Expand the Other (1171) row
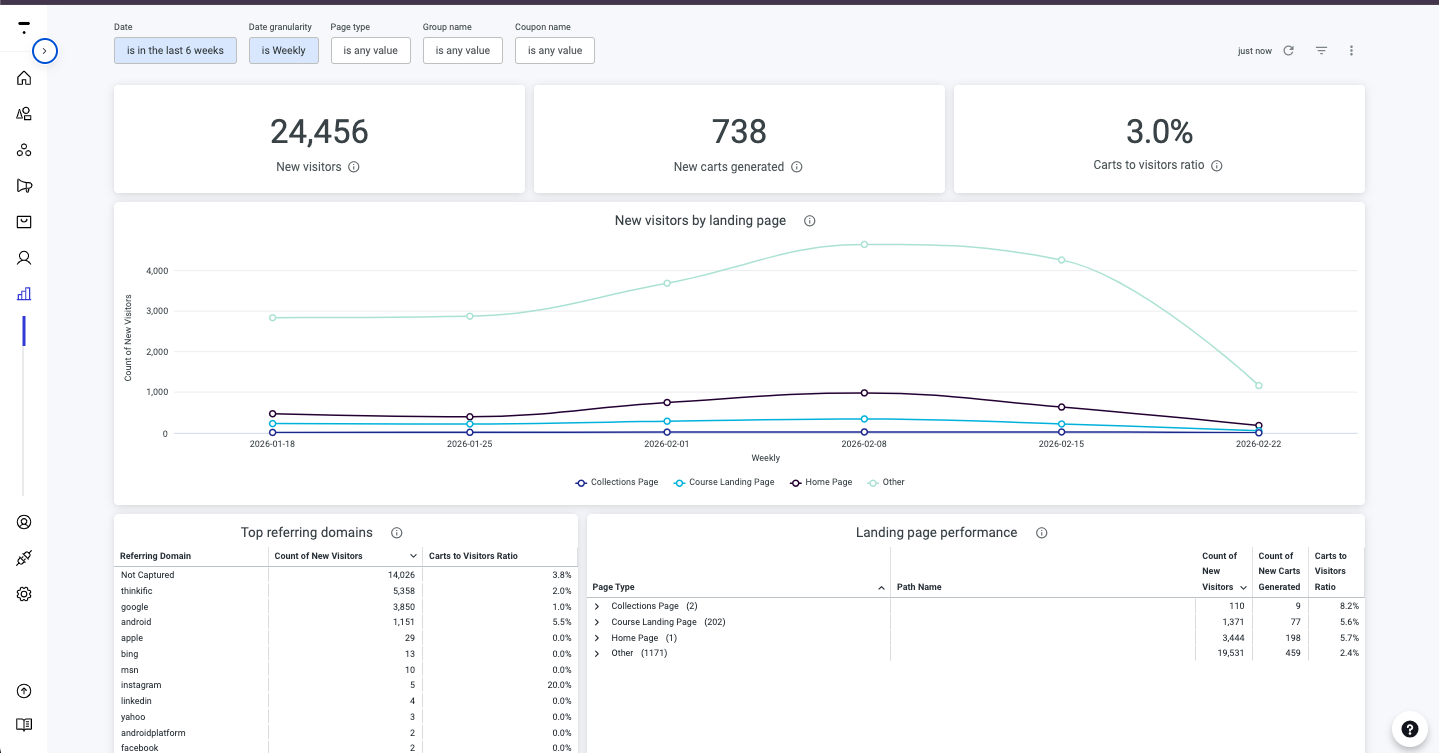Screen dimensions: 1439x753 (x=597, y=653)
